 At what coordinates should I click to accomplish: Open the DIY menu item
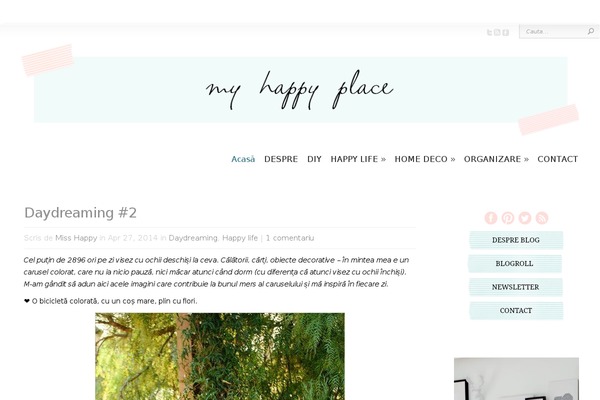coord(314,159)
